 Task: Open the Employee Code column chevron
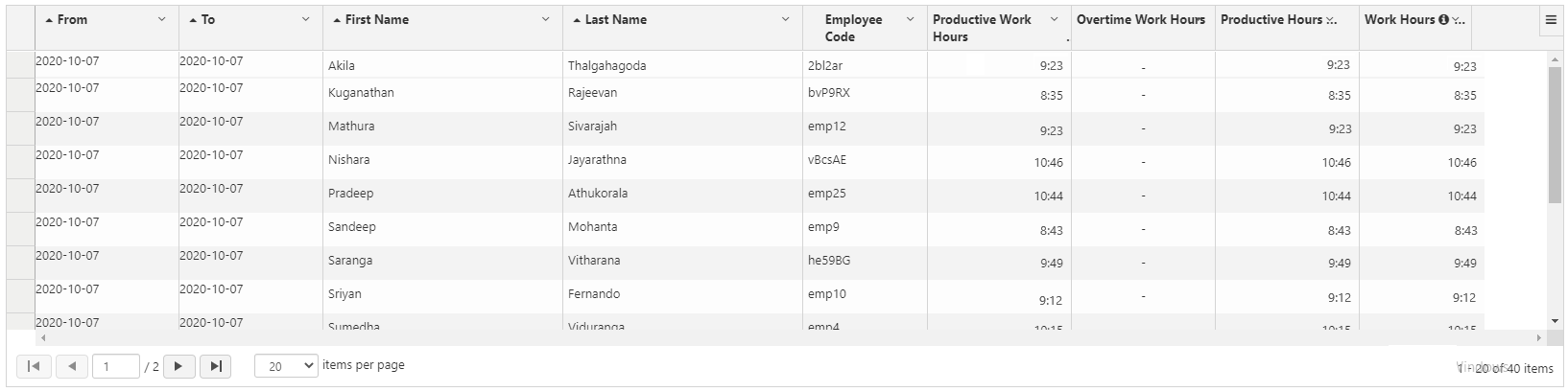click(x=910, y=19)
